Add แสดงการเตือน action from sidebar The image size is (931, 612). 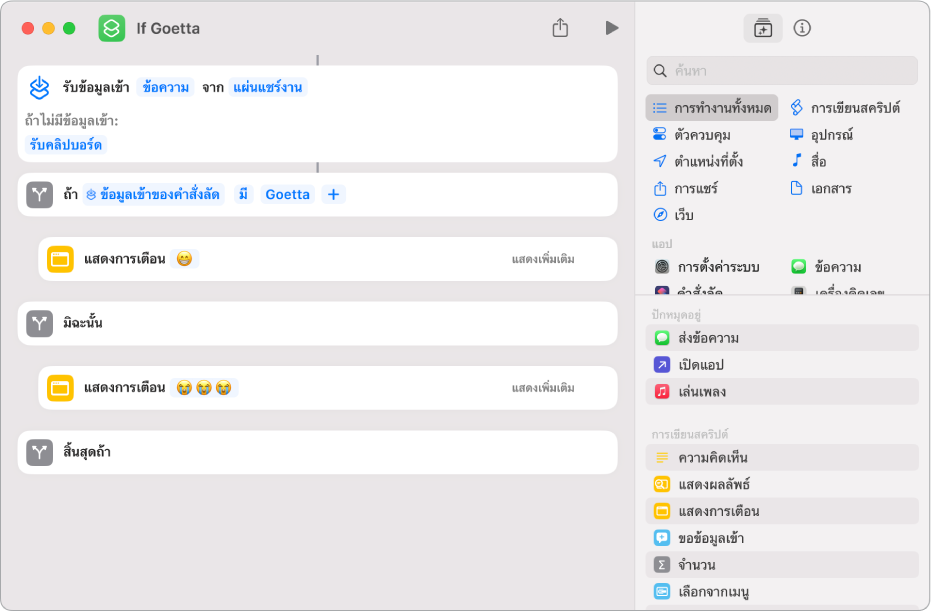(782, 511)
